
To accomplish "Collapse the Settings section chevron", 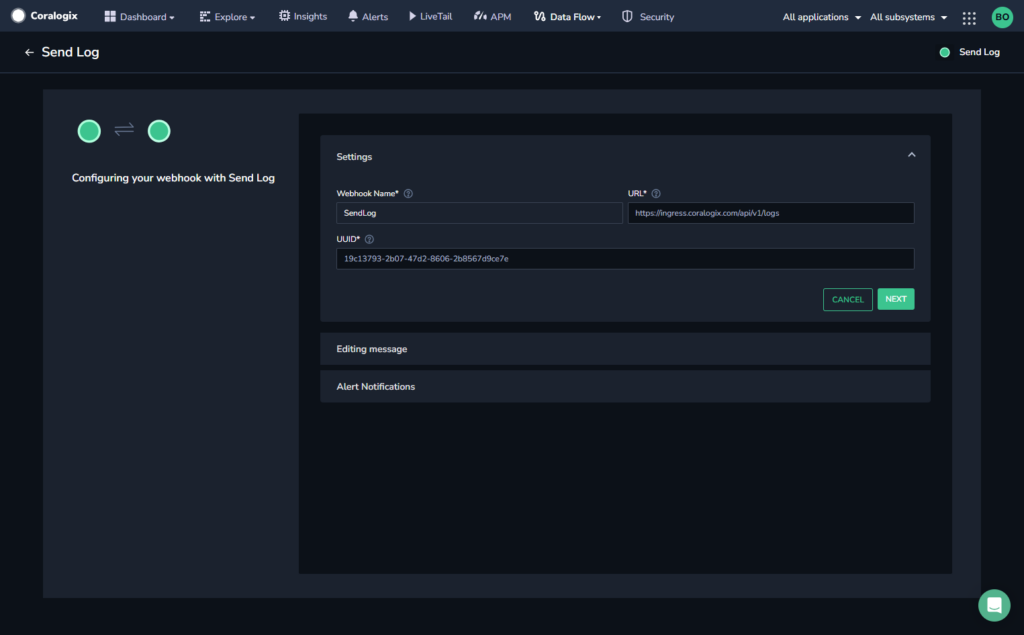I will (x=912, y=155).
